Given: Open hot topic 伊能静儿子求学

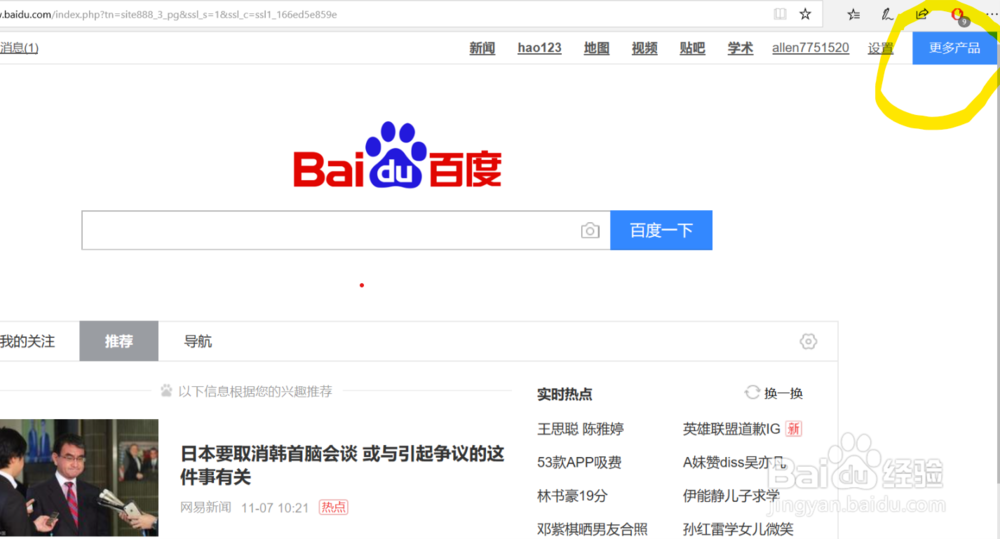Looking at the screenshot, I should (x=731, y=496).
